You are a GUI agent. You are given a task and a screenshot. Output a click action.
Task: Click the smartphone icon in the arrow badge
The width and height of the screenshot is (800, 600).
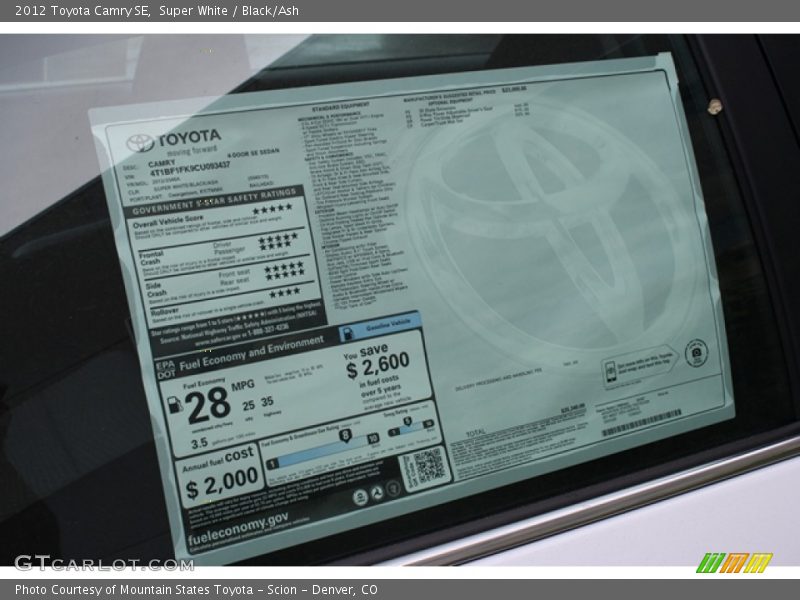point(610,372)
